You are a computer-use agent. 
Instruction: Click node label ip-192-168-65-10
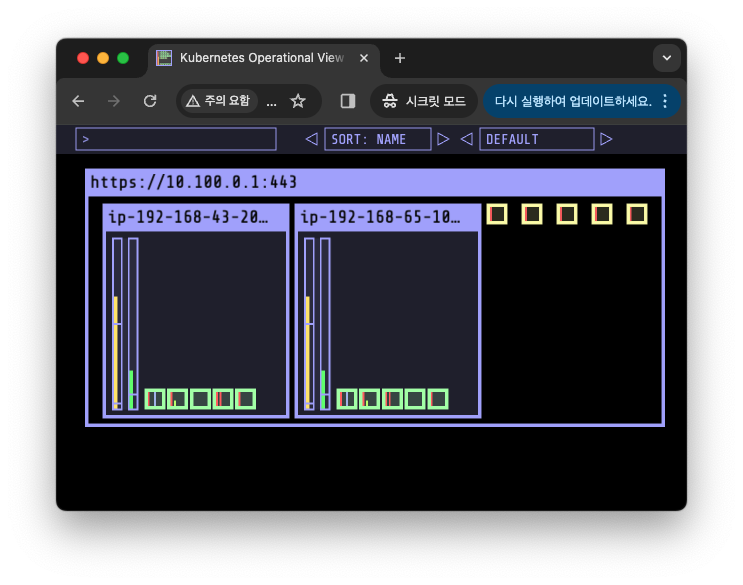[381, 217]
